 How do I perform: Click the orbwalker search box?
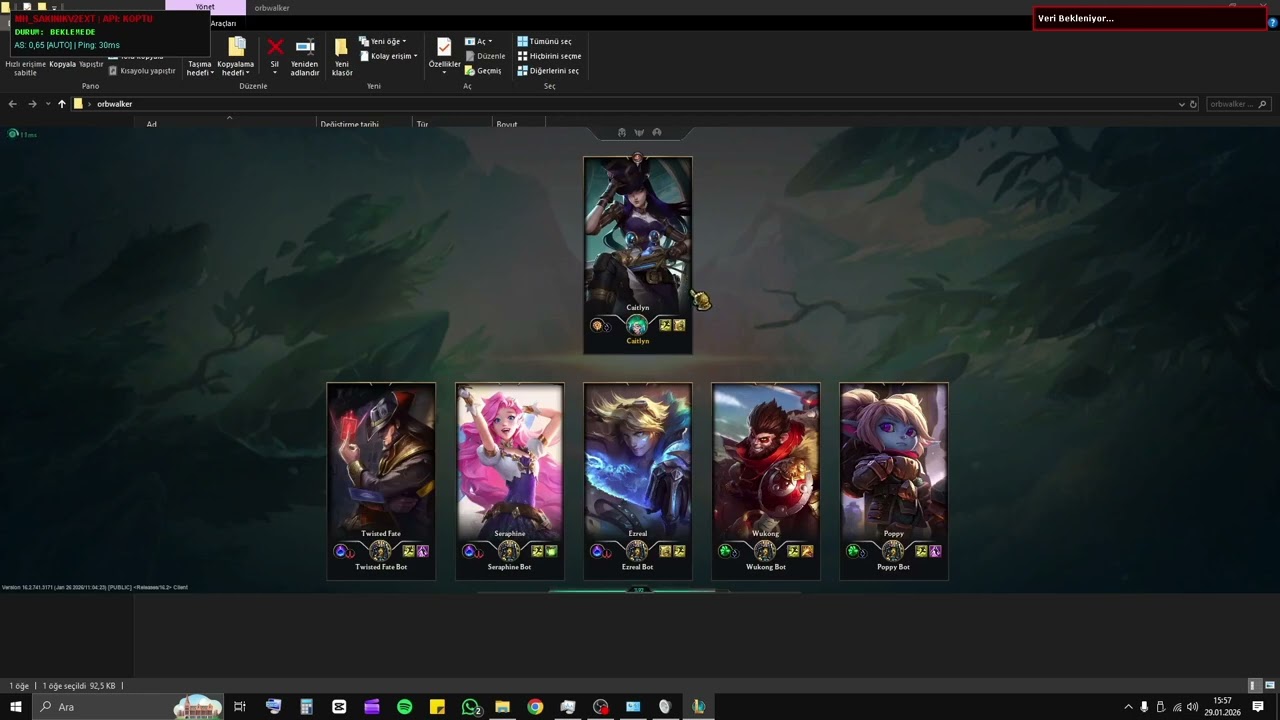pyautogui.click(x=1237, y=104)
